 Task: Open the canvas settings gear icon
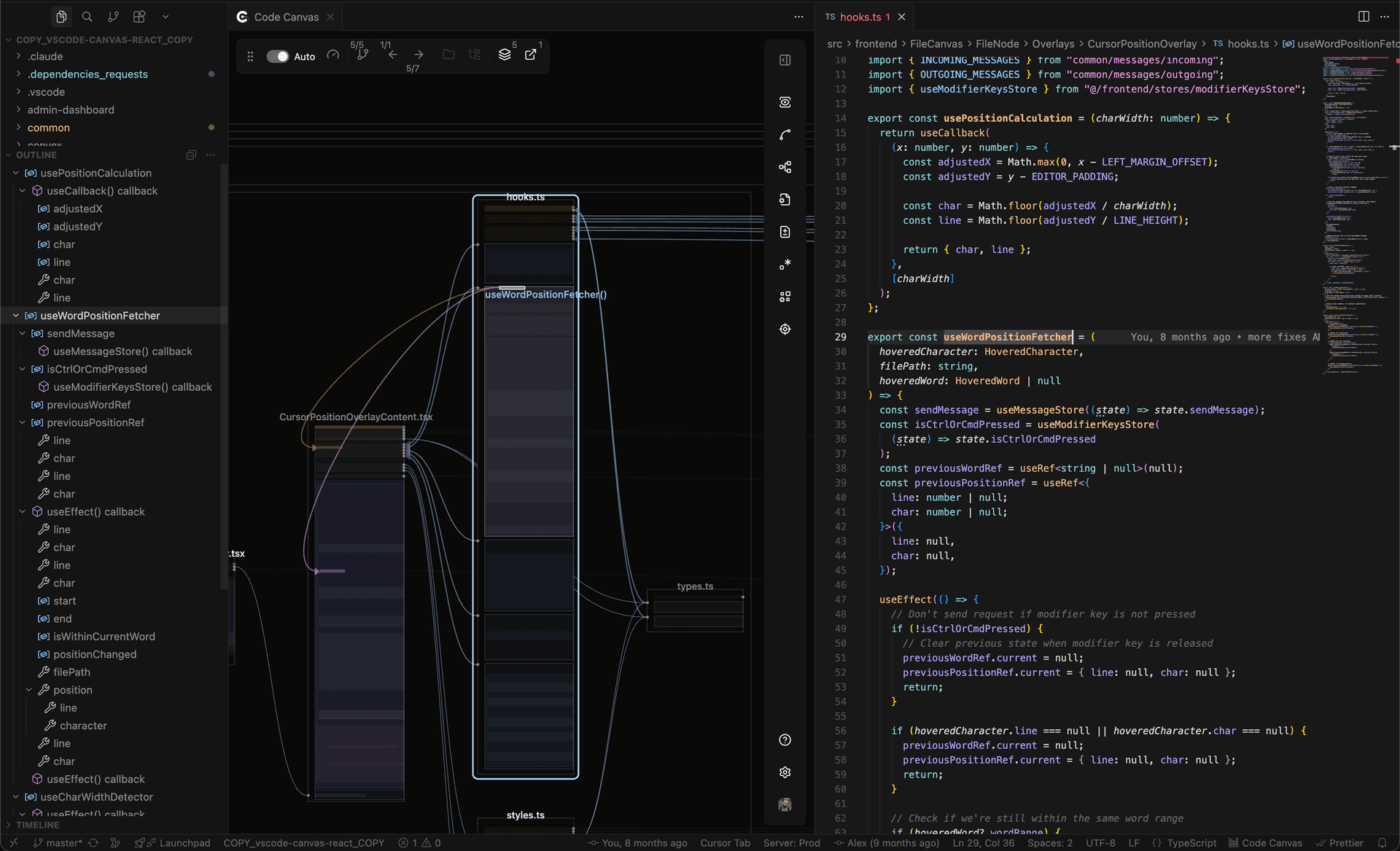pos(785,772)
